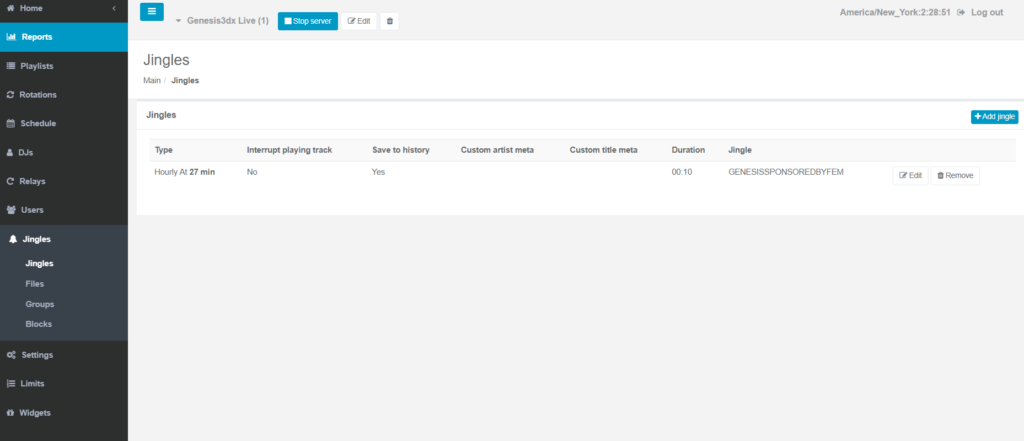
Task: Open the Users management page
Action: [32, 210]
